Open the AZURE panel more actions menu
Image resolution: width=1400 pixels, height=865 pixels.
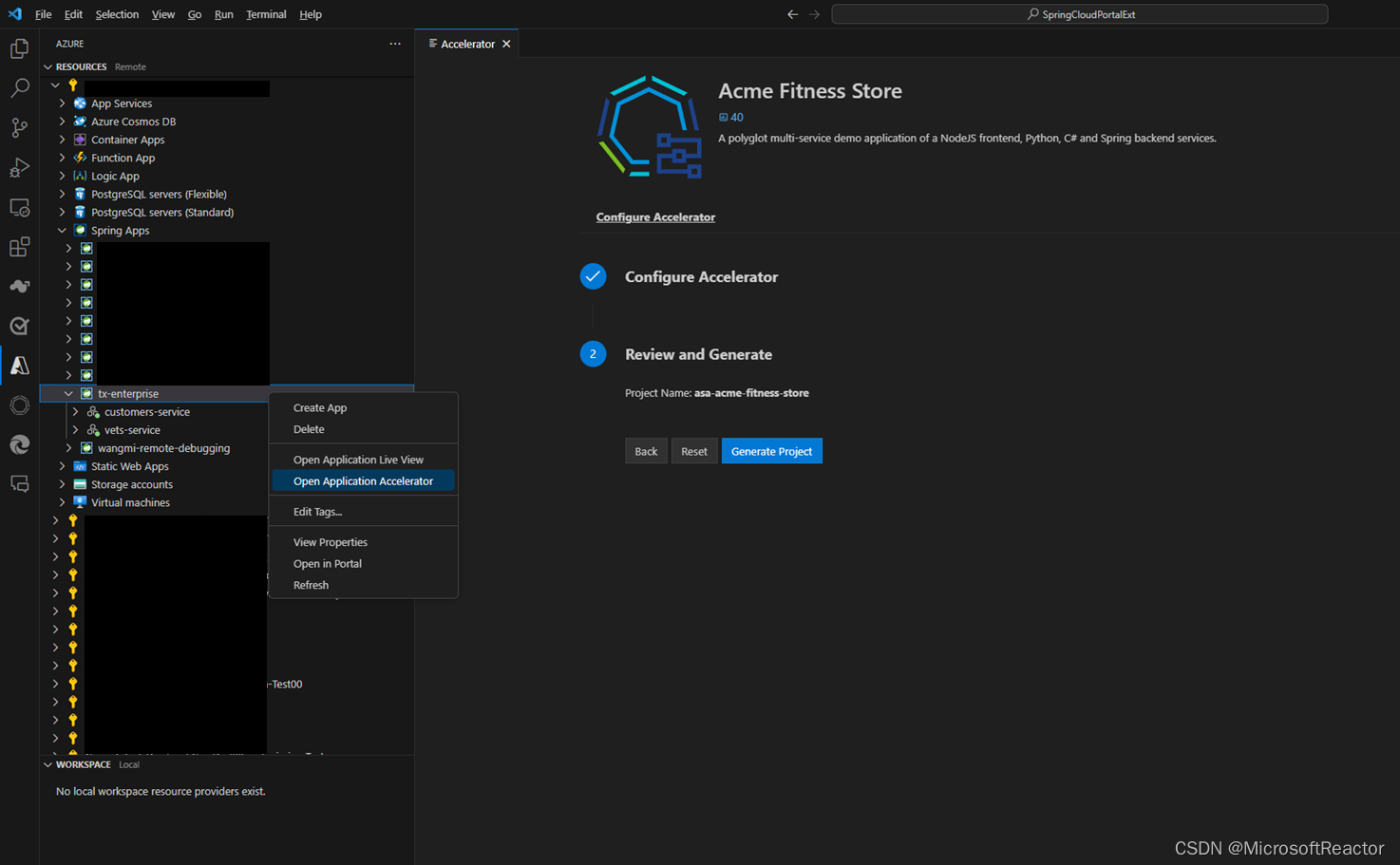(395, 44)
